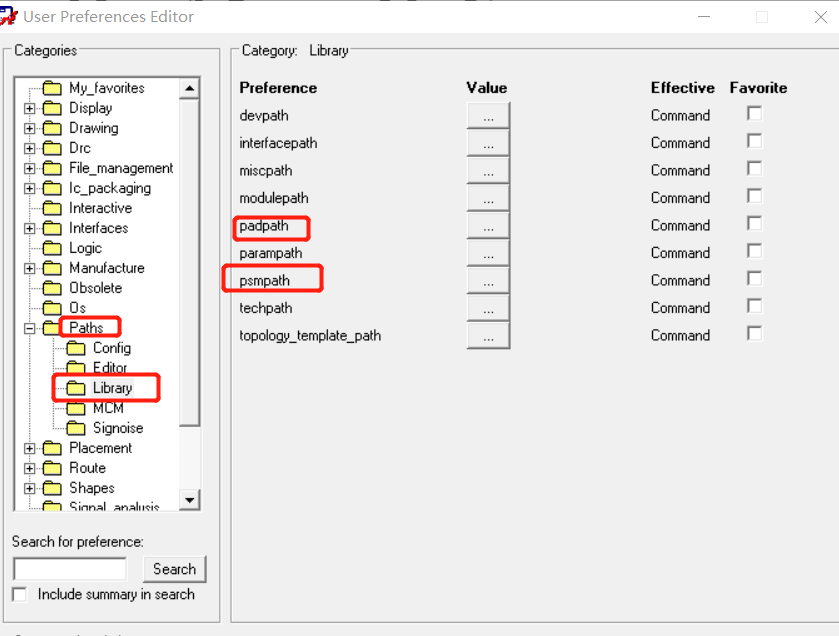Click the User Preferences Editor title icon
The height and width of the screenshot is (636, 839).
click(x=9, y=16)
